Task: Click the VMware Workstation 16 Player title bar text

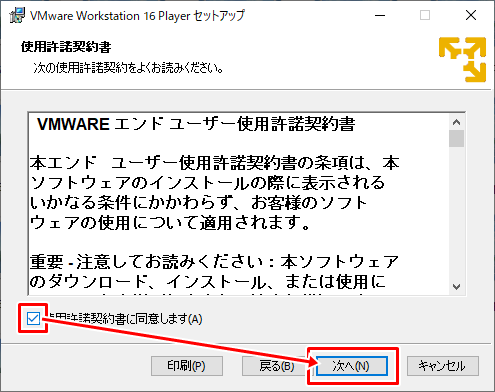Action: [x=137, y=15]
